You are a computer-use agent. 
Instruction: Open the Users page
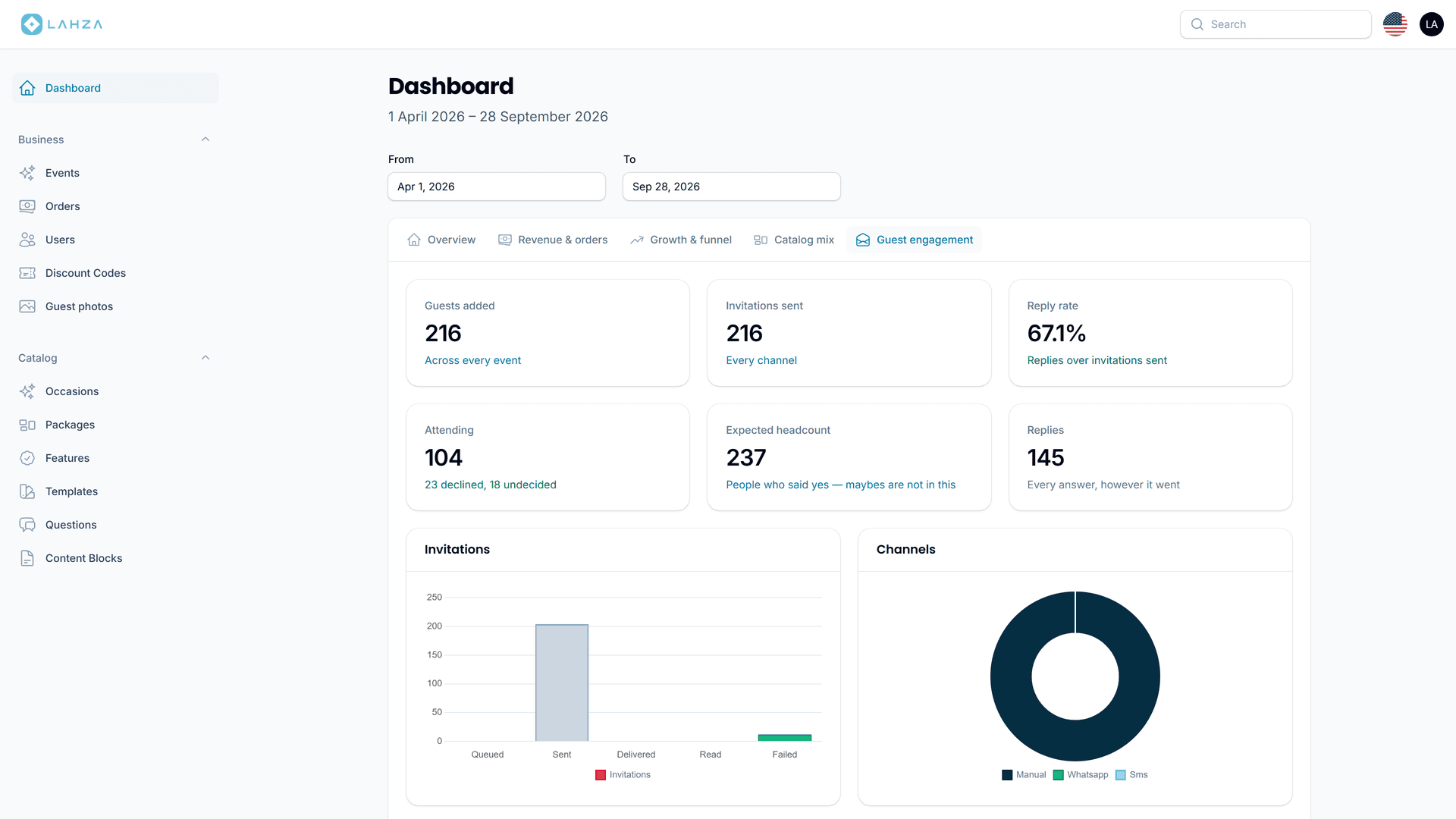[x=116, y=240]
